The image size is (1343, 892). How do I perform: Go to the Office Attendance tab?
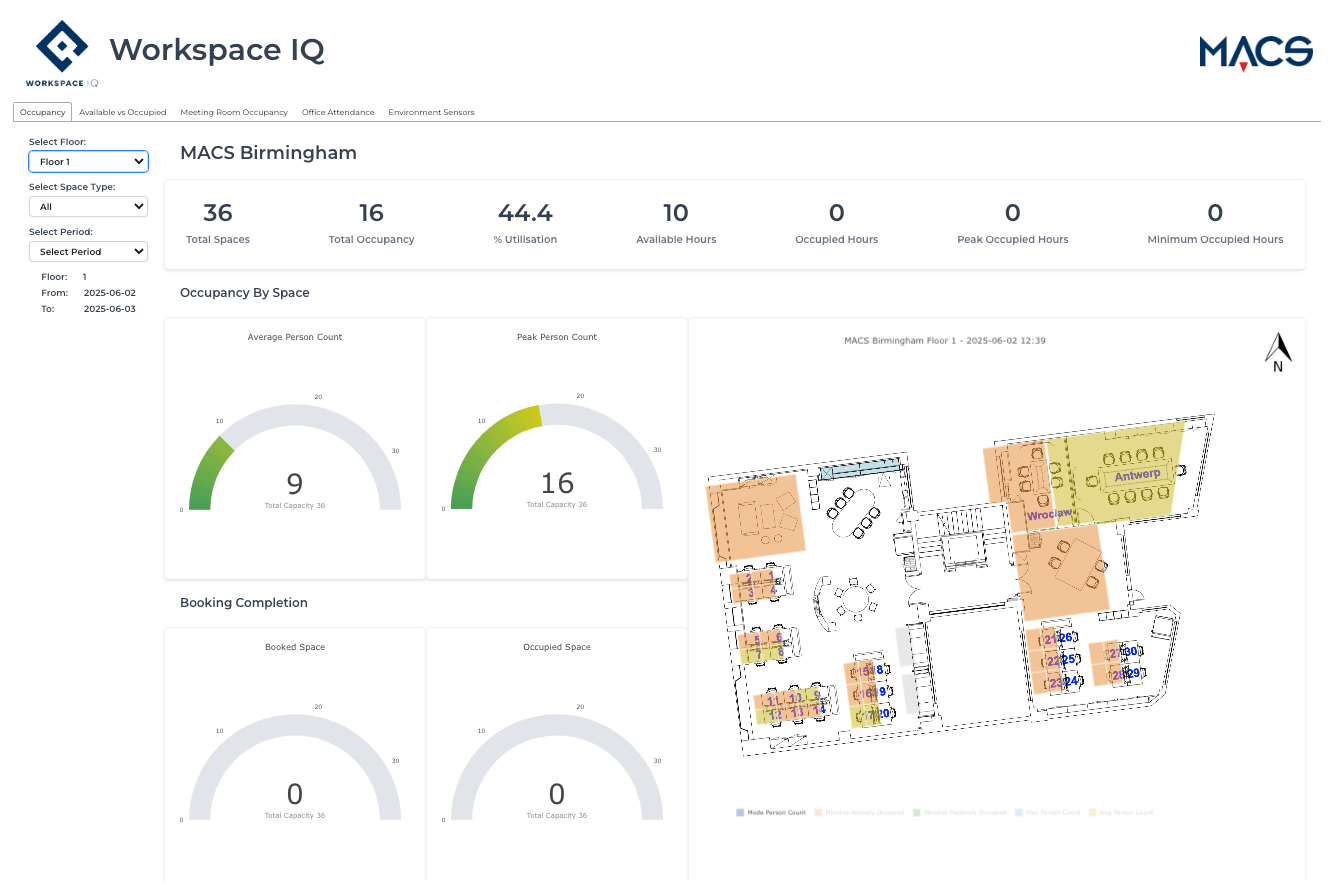click(338, 112)
